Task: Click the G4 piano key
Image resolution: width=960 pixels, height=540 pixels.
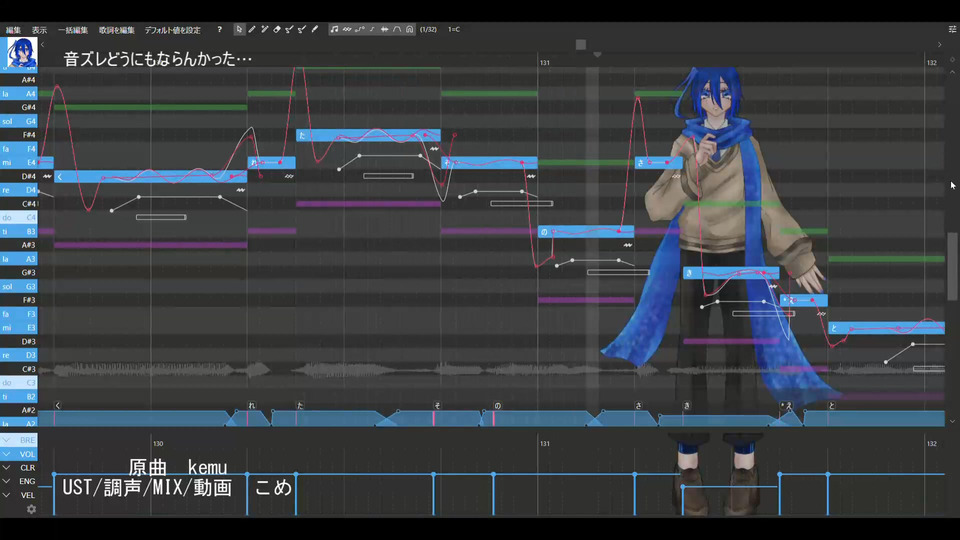Action: [19, 121]
